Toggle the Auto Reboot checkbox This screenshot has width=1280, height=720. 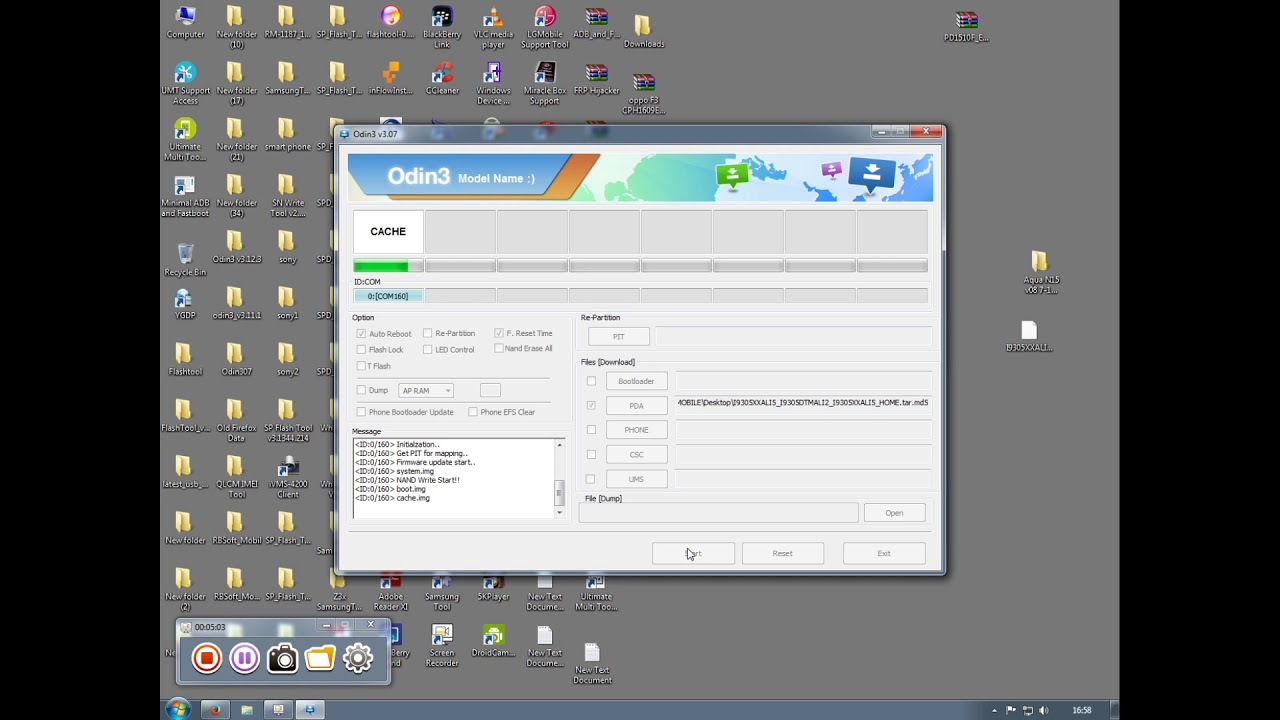361,334
